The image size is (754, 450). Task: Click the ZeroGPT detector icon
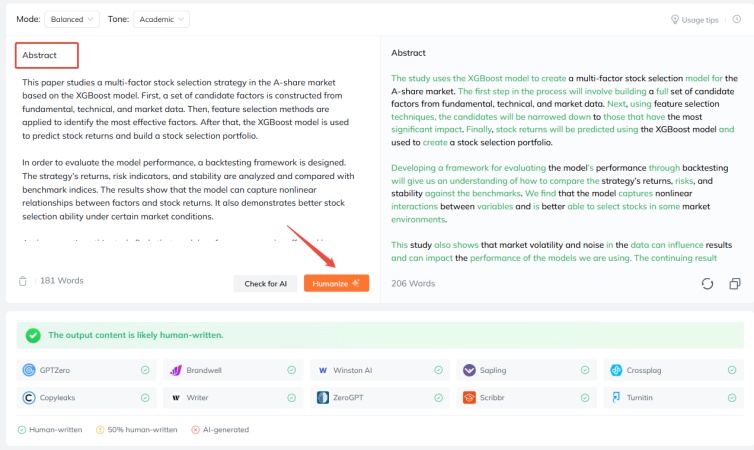(323, 397)
